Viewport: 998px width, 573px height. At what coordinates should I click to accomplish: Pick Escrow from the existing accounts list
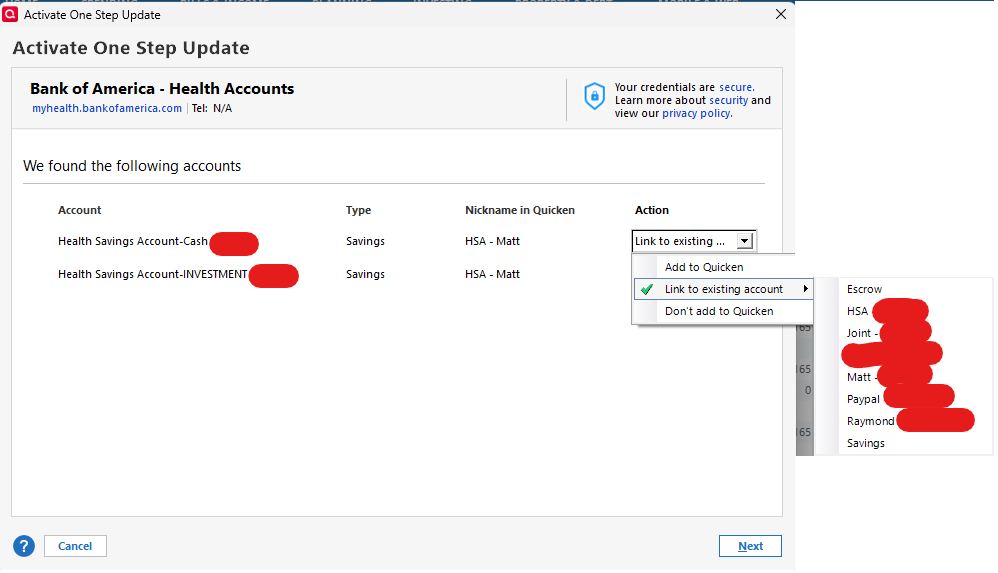(864, 289)
